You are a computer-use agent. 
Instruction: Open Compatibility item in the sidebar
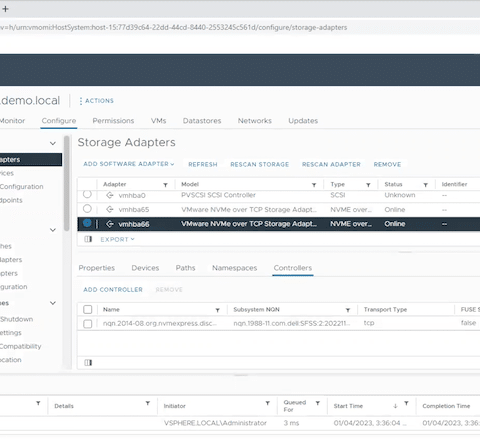(x=20, y=346)
